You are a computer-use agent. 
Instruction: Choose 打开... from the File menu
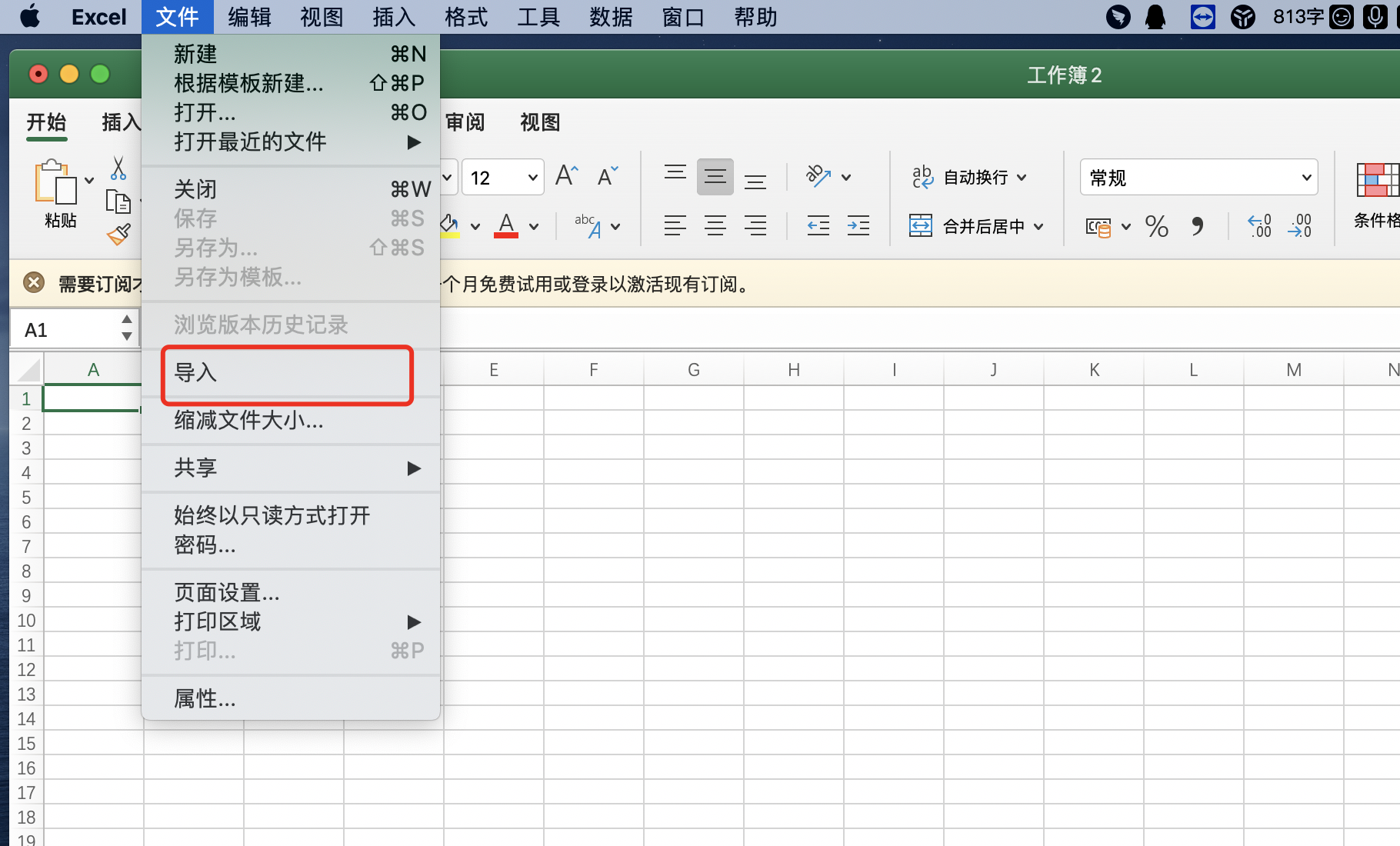point(291,112)
